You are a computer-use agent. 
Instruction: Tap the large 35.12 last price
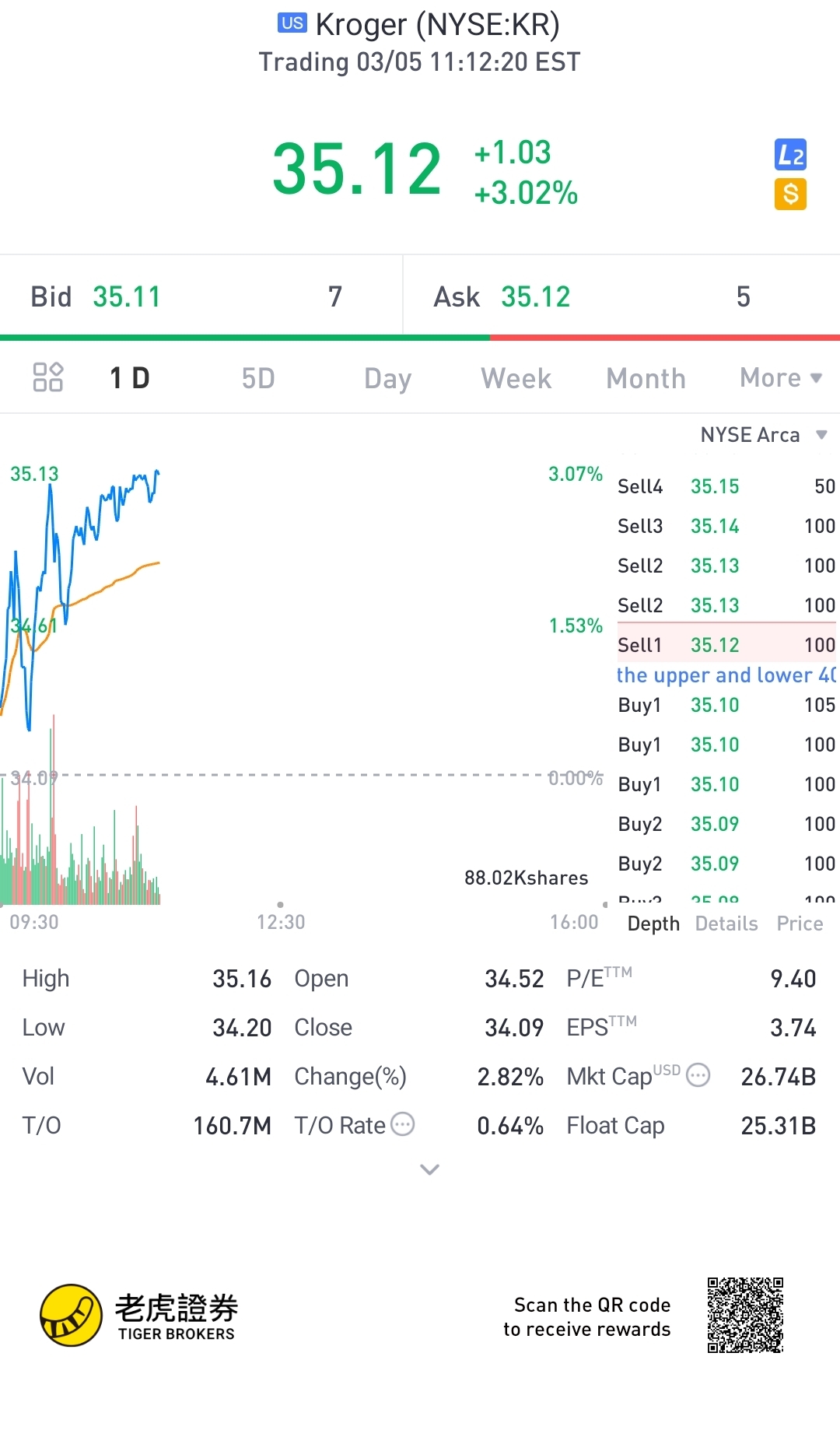tap(357, 169)
